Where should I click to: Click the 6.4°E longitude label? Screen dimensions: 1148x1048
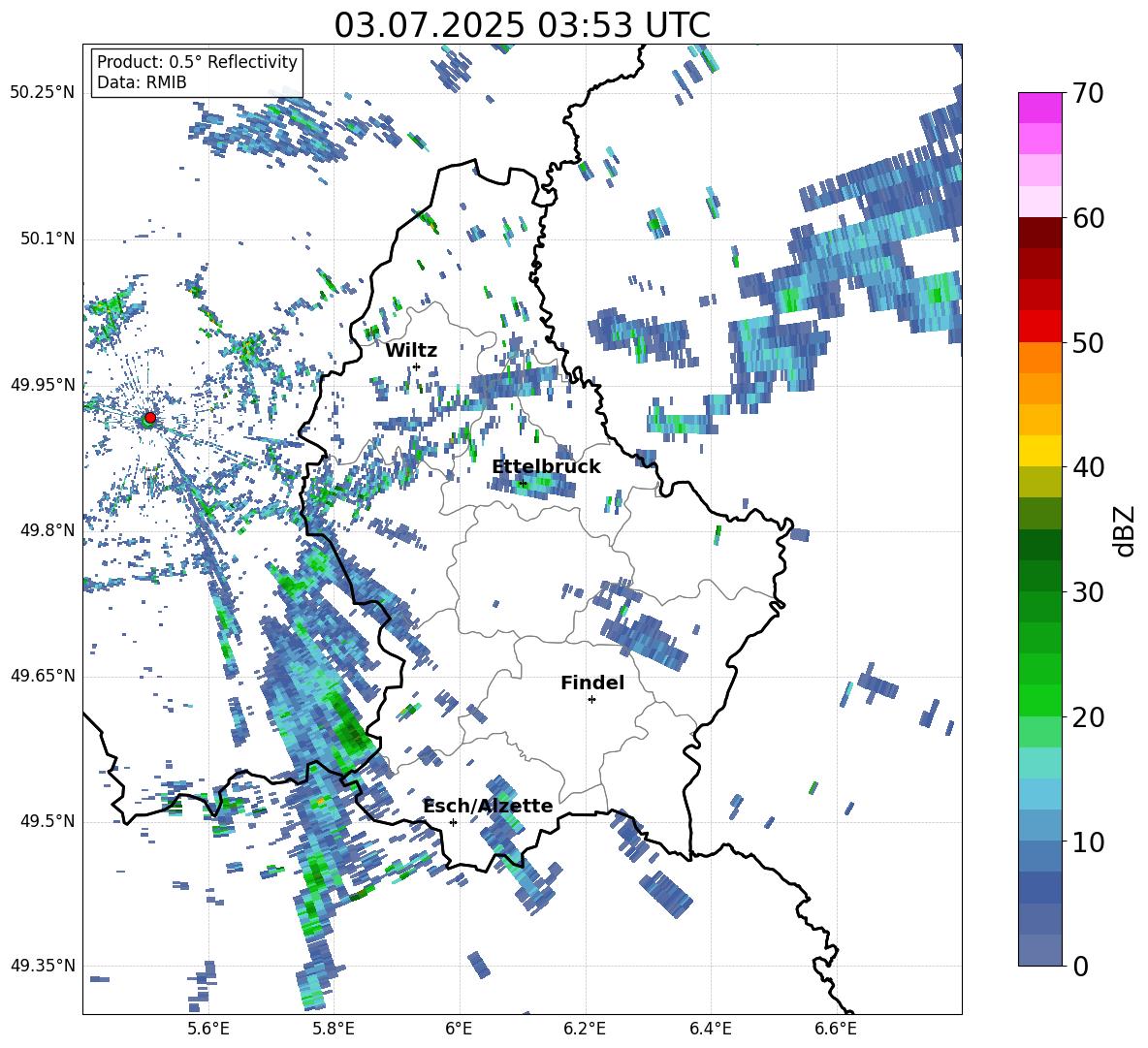coord(710,1029)
